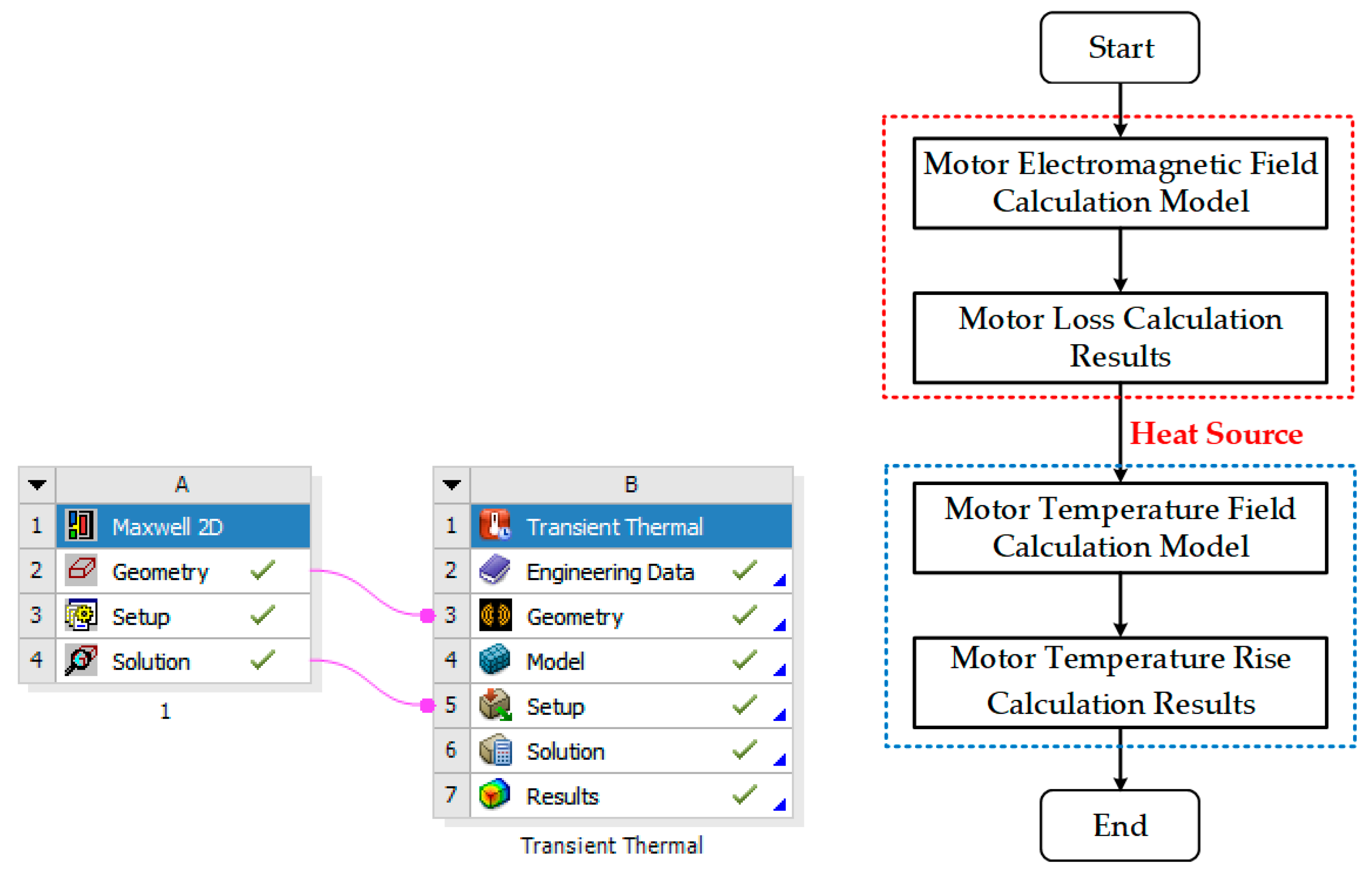Click the Setup icon in system A
Viewport: 1372px width, 875px height.
click(x=81, y=615)
